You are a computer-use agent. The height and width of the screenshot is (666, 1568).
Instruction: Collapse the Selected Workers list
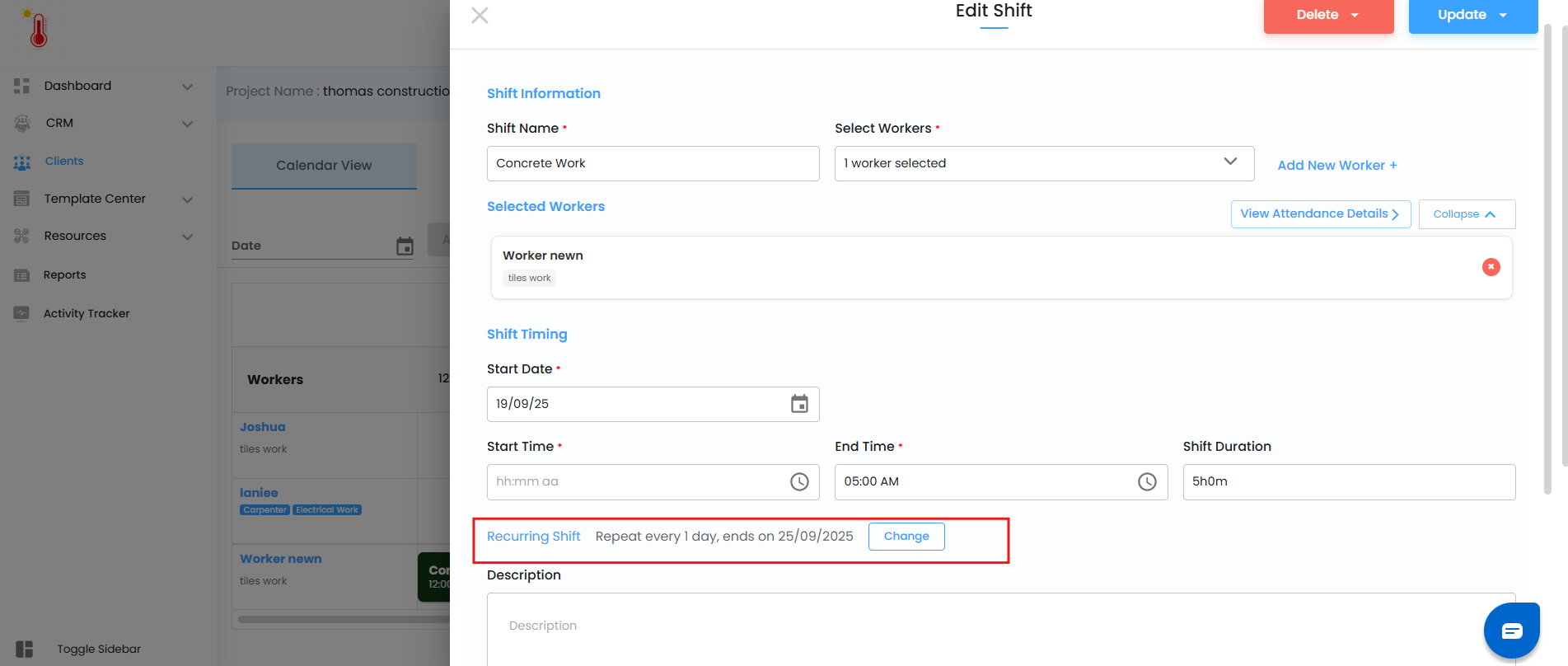coord(1466,214)
